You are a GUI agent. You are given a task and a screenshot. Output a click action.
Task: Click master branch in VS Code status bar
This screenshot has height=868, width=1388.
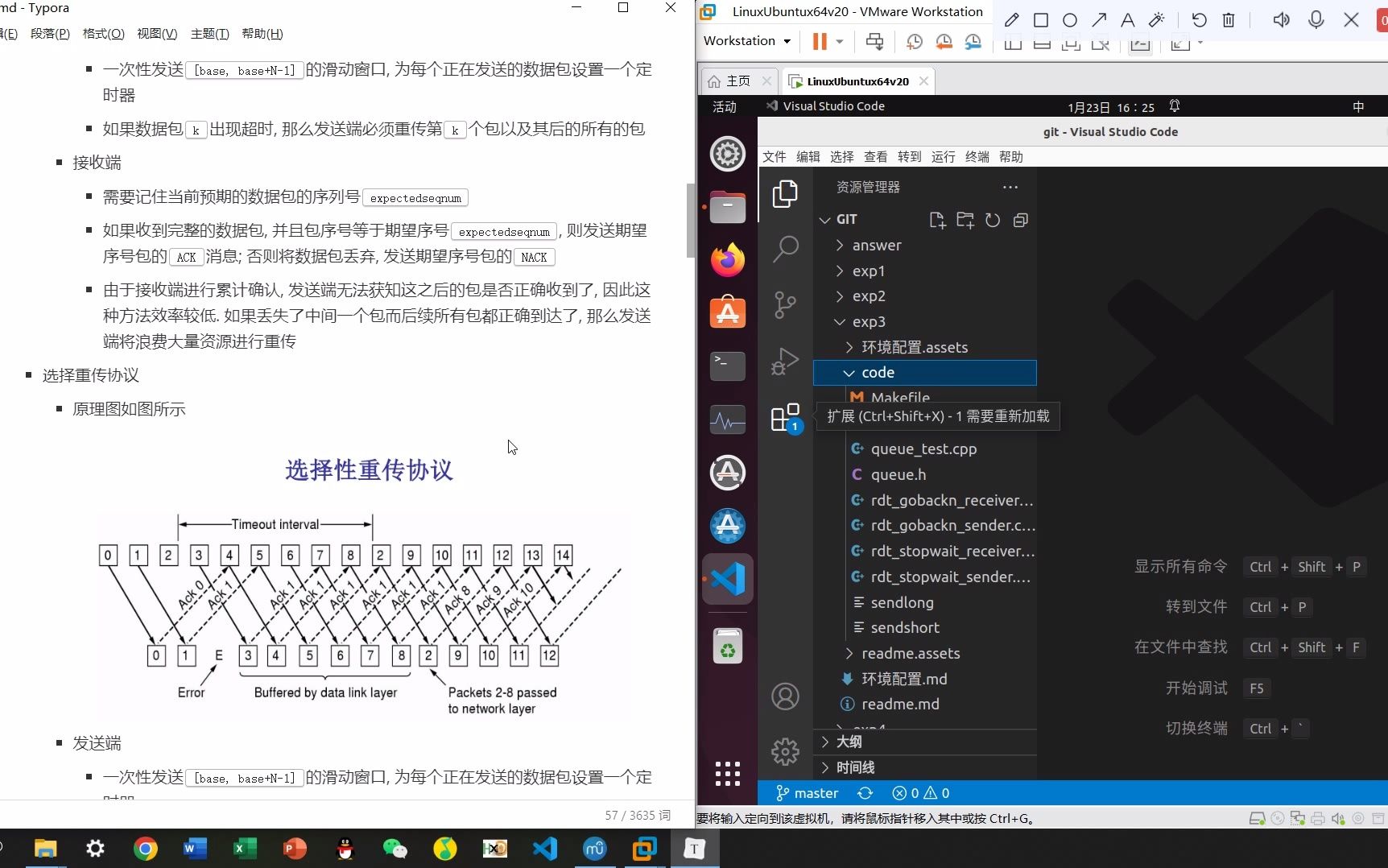pos(806,793)
